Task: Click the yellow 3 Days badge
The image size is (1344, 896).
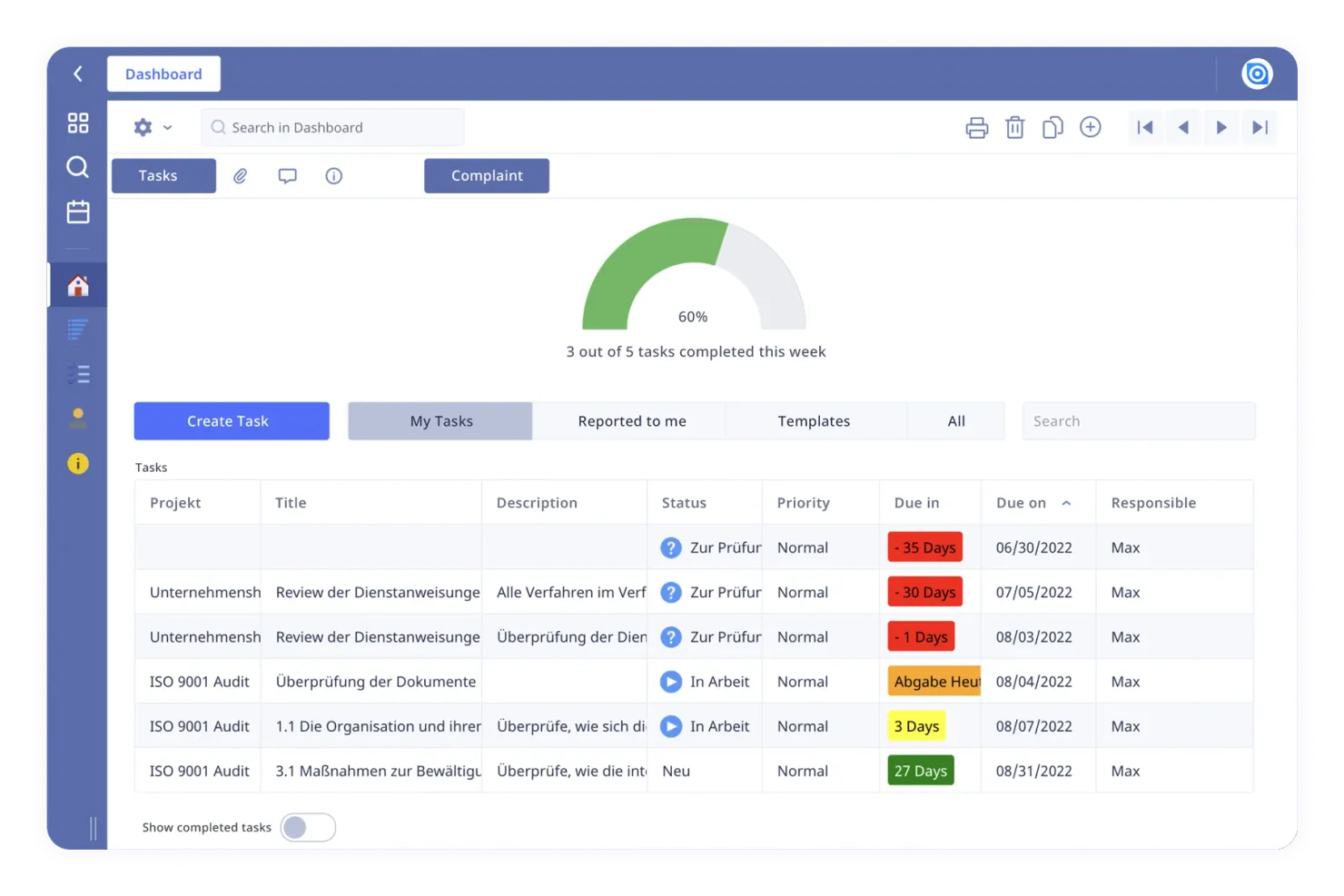Action: 916,726
